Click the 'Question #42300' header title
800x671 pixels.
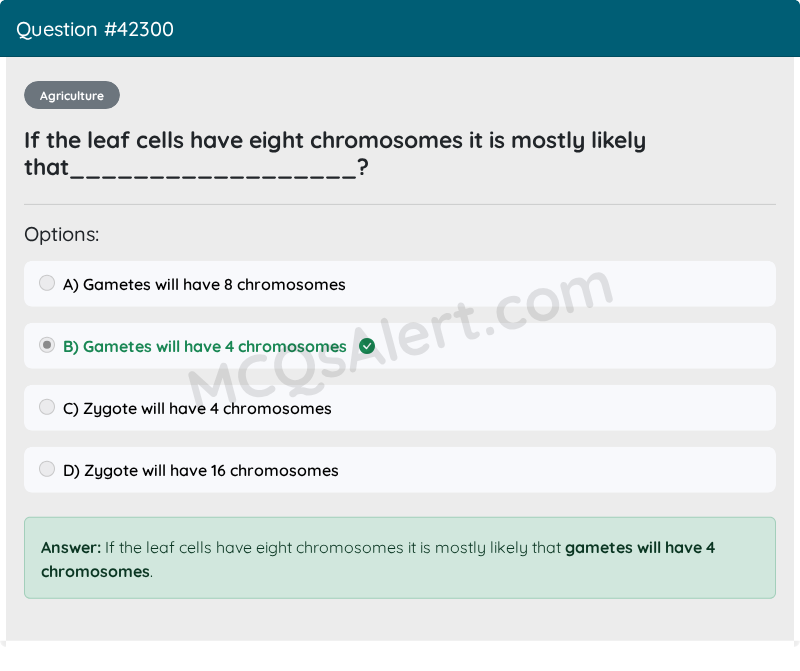click(95, 30)
